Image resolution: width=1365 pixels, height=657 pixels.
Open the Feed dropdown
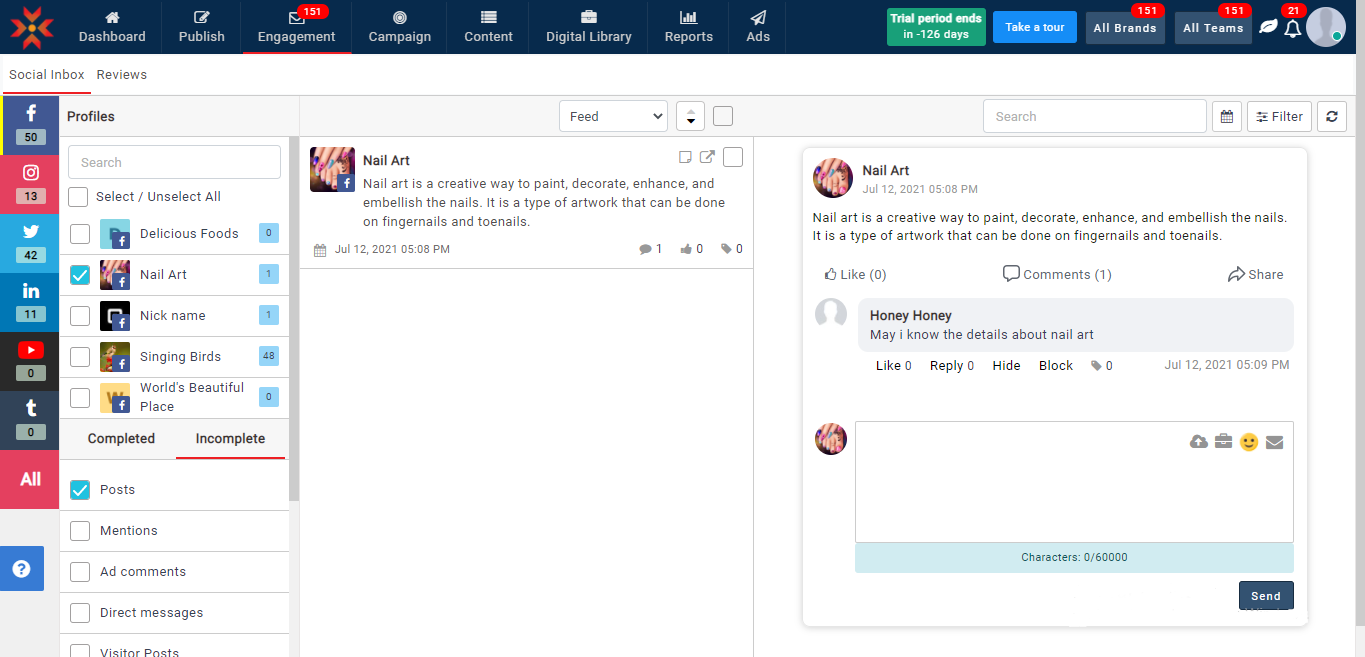(x=613, y=116)
